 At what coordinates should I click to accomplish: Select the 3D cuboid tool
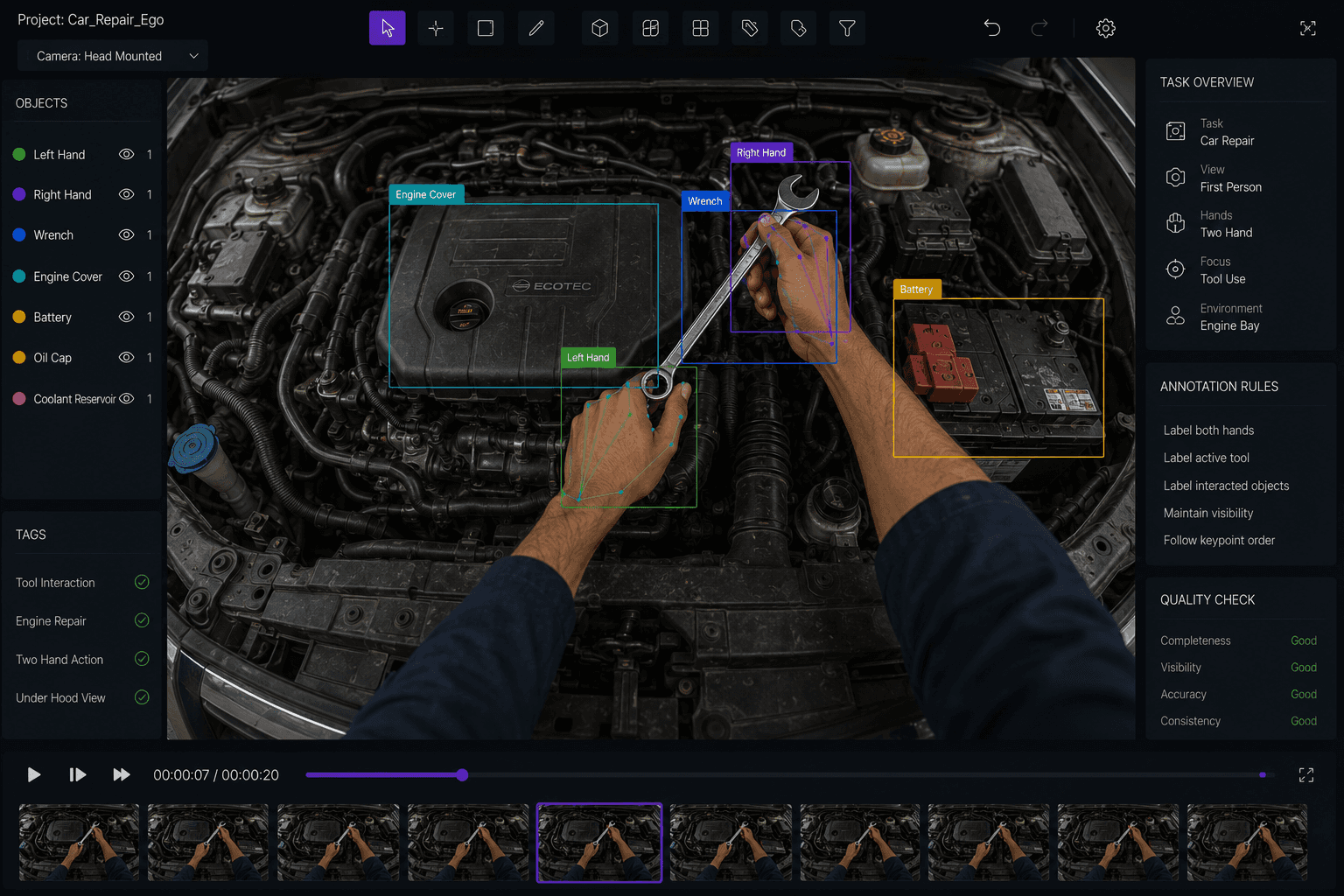[x=599, y=28]
